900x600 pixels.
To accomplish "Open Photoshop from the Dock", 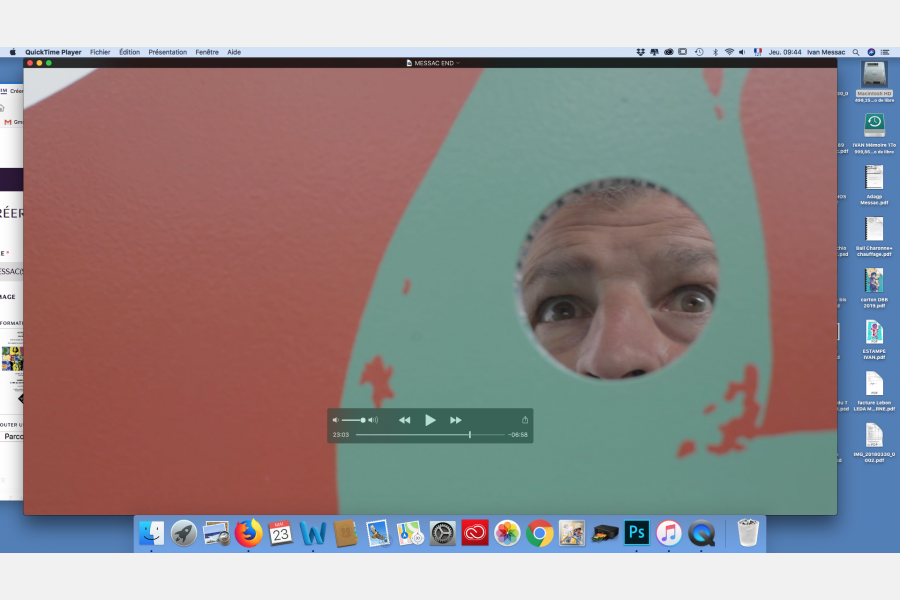I will [x=636, y=533].
